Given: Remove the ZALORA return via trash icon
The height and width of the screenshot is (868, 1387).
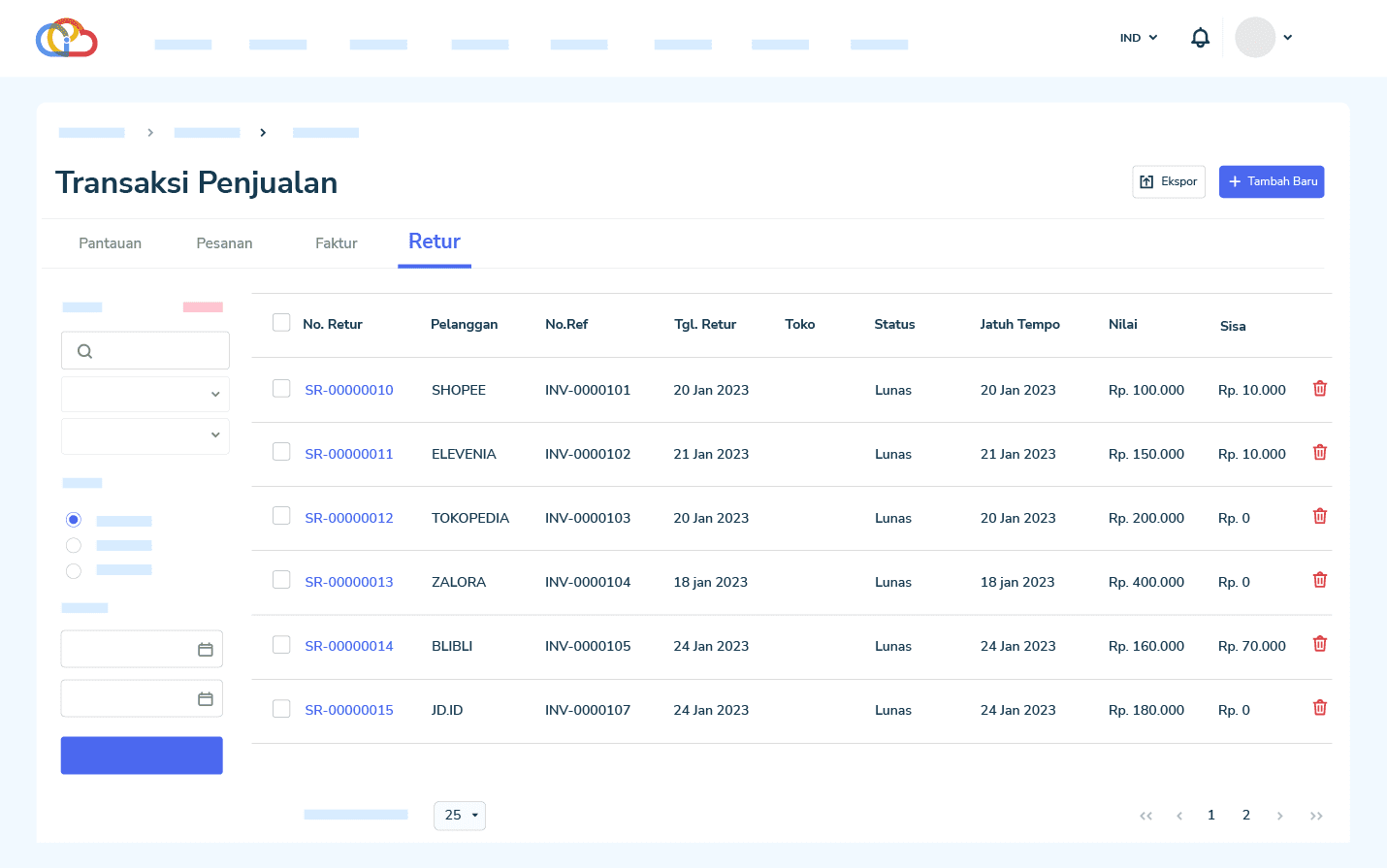Looking at the screenshot, I should pyautogui.click(x=1319, y=581).
